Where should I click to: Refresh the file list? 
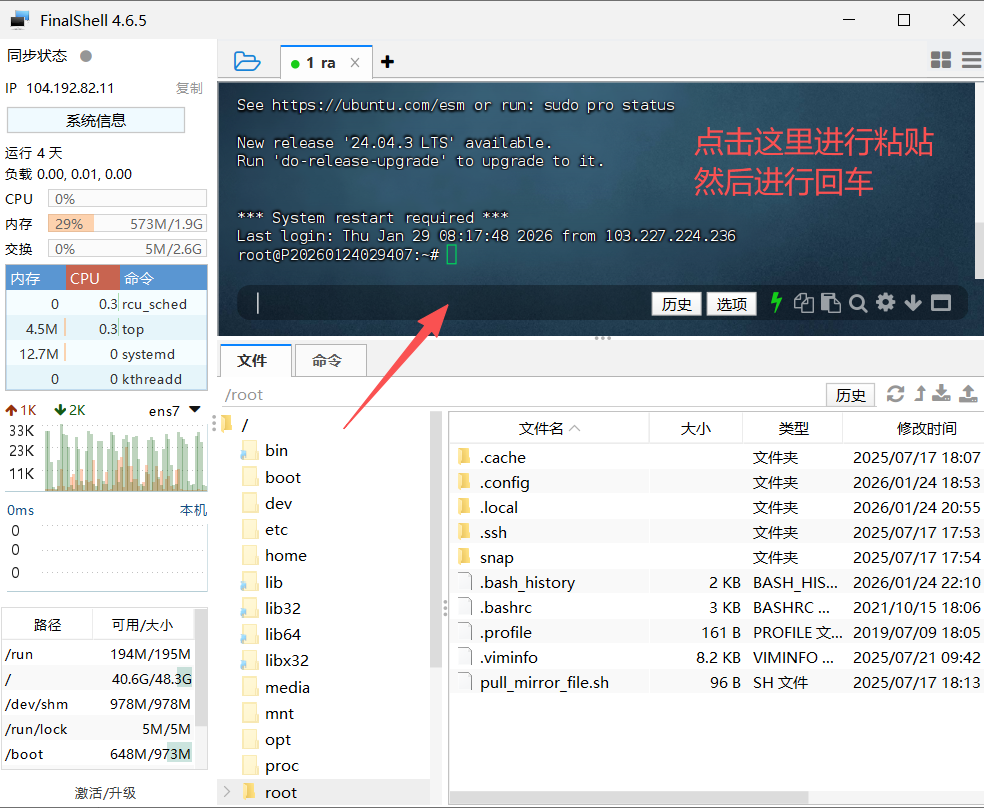click(x=895, y=394)
